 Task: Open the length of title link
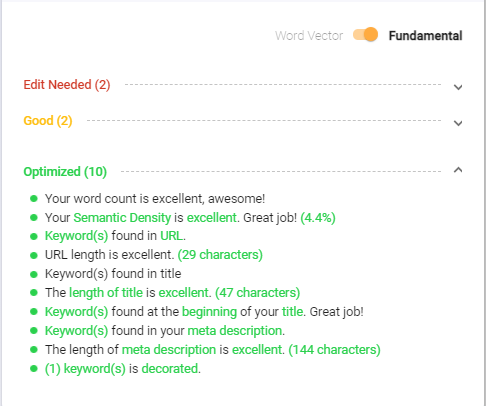coord(106,293)
